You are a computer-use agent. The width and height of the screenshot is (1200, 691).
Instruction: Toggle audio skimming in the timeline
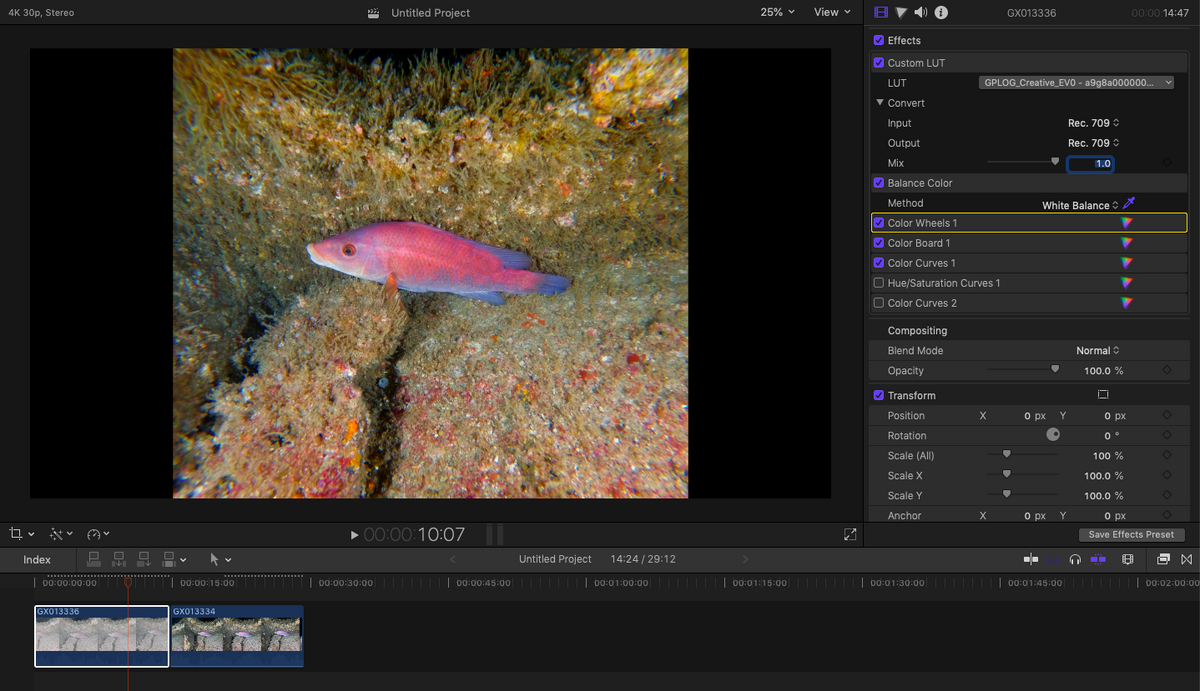1053,559
